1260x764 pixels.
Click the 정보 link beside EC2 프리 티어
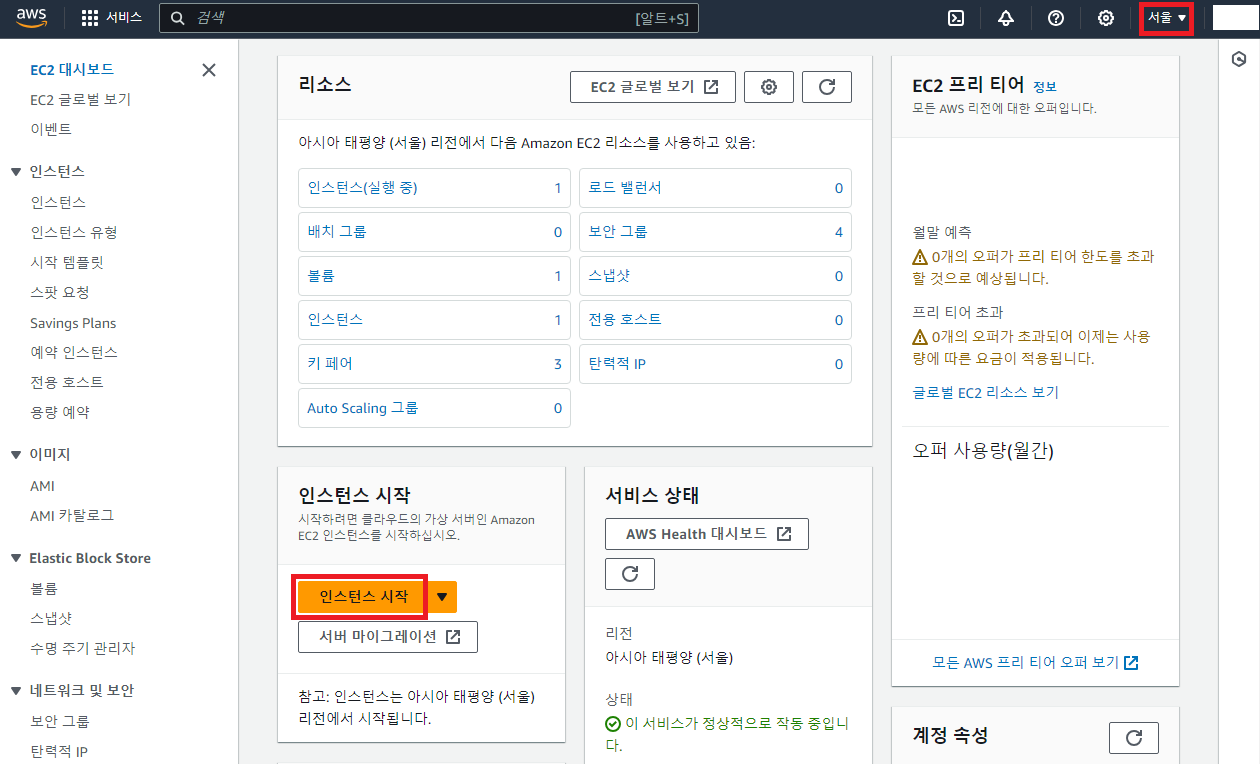[x=1044, y=87]
